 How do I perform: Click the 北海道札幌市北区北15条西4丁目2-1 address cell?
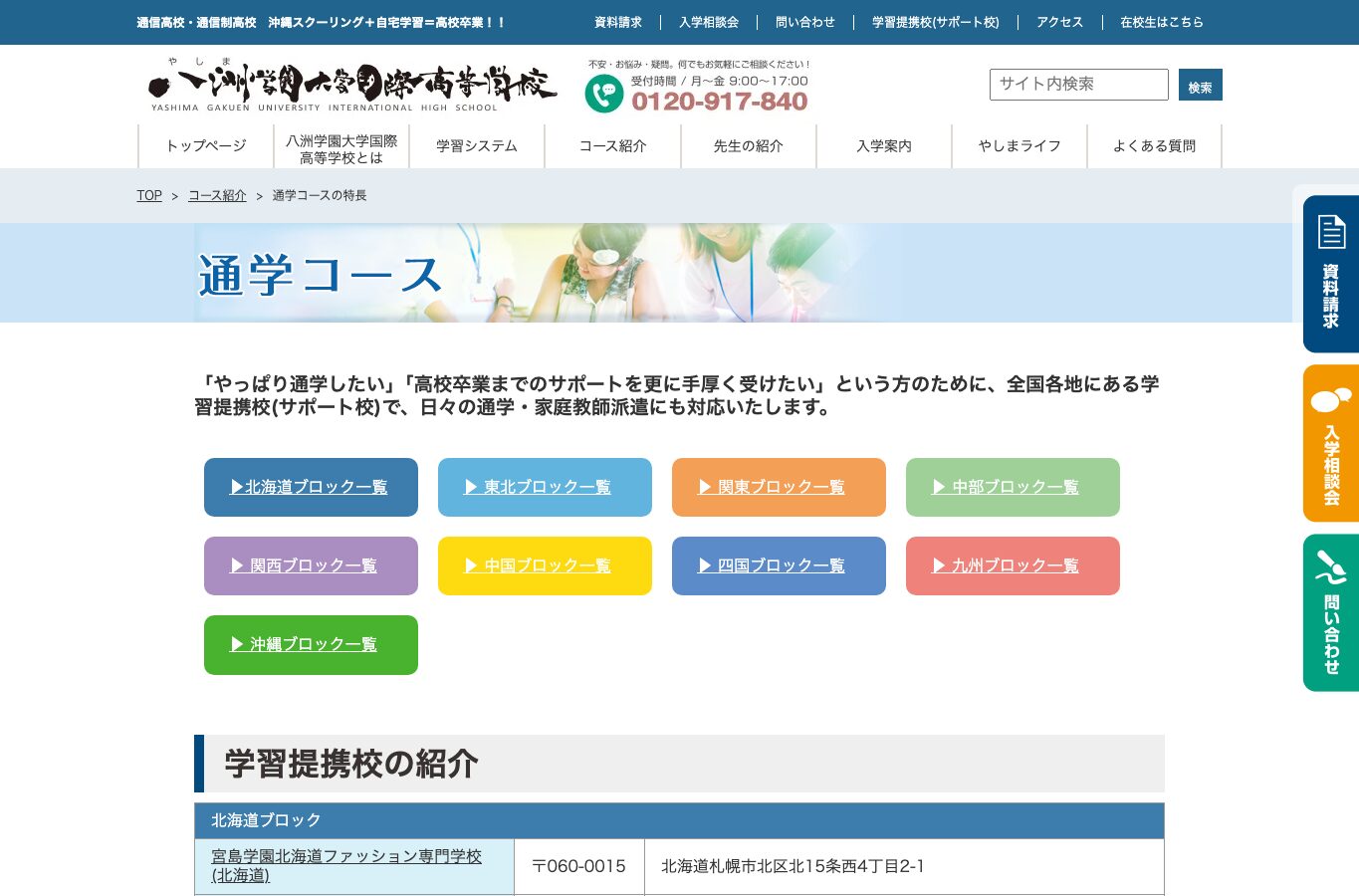pyautogui.click(x=904, y=866)
